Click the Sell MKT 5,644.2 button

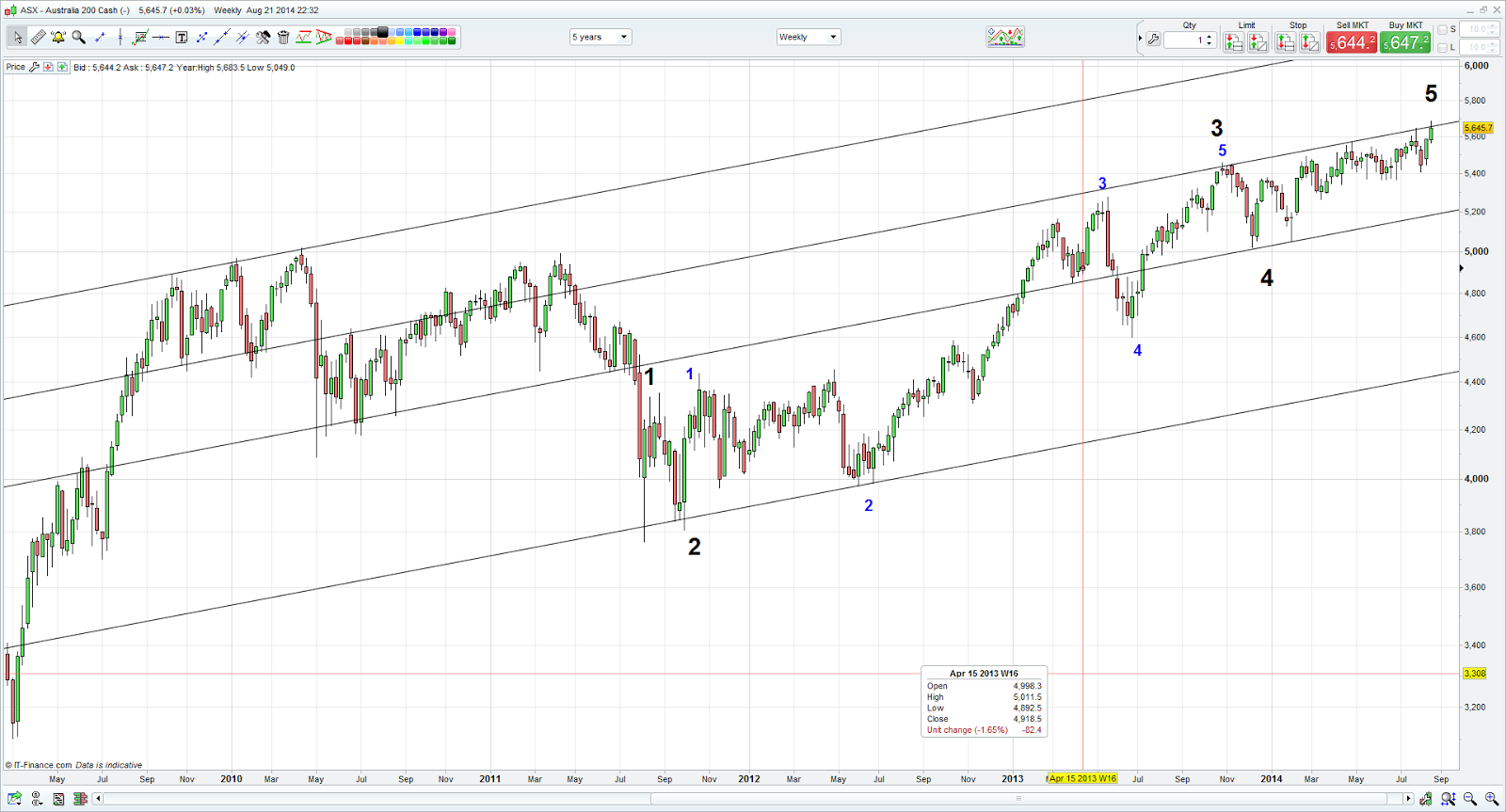coord(1352,42)
